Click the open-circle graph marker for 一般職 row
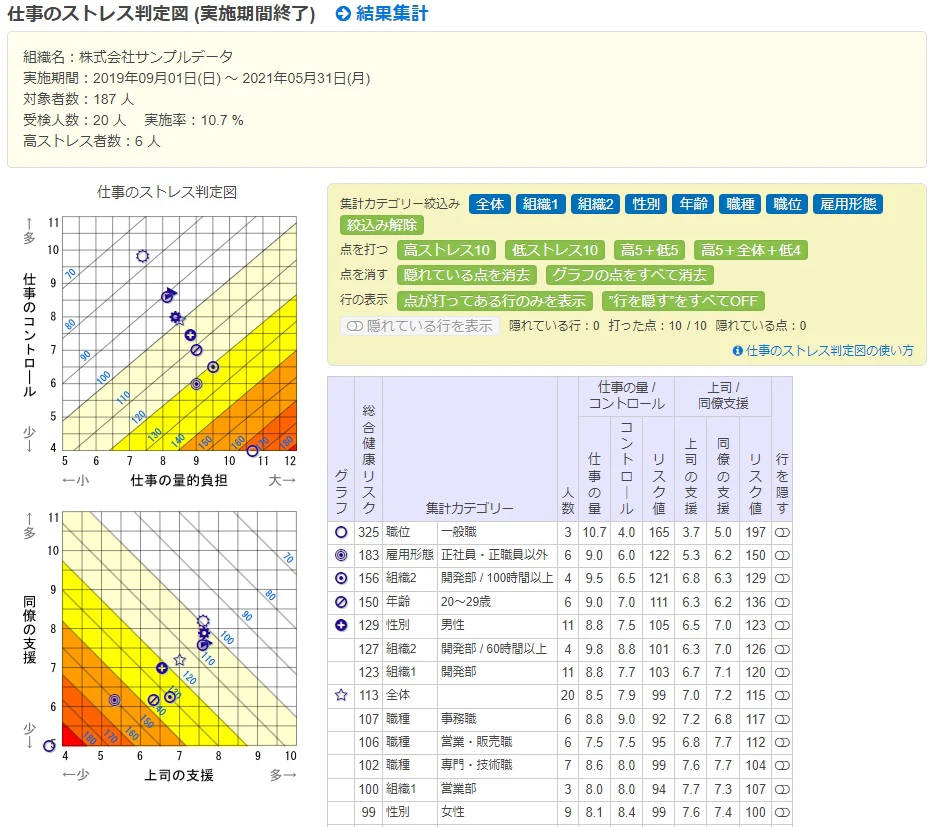The width and height of the screenshot is (938, 827). pos(341,532)
